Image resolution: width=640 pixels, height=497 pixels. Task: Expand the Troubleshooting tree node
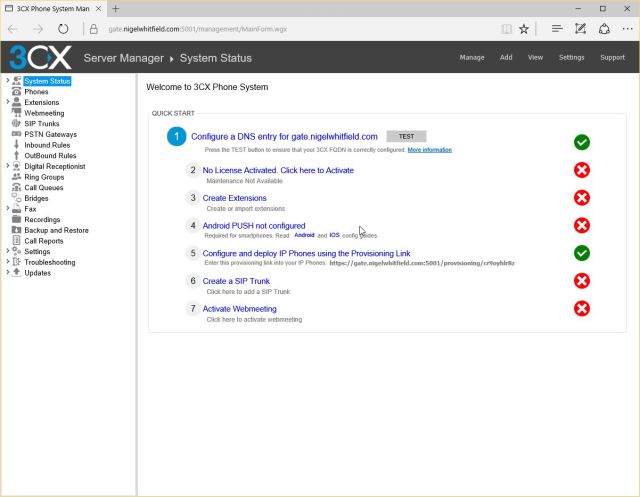click(7, 262)
